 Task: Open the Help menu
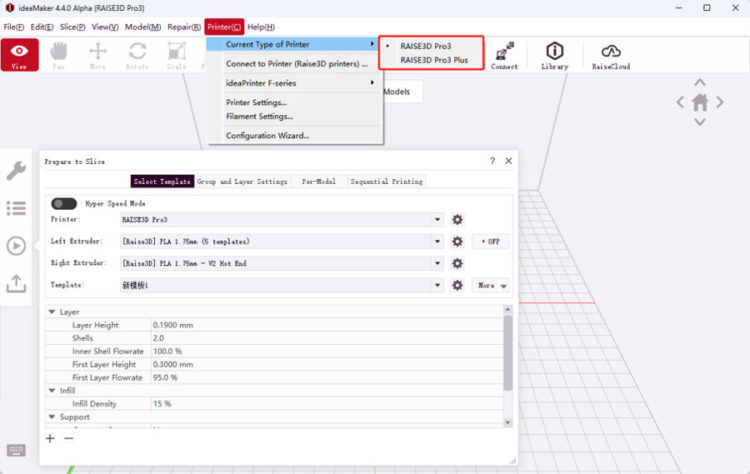[261, 27]
